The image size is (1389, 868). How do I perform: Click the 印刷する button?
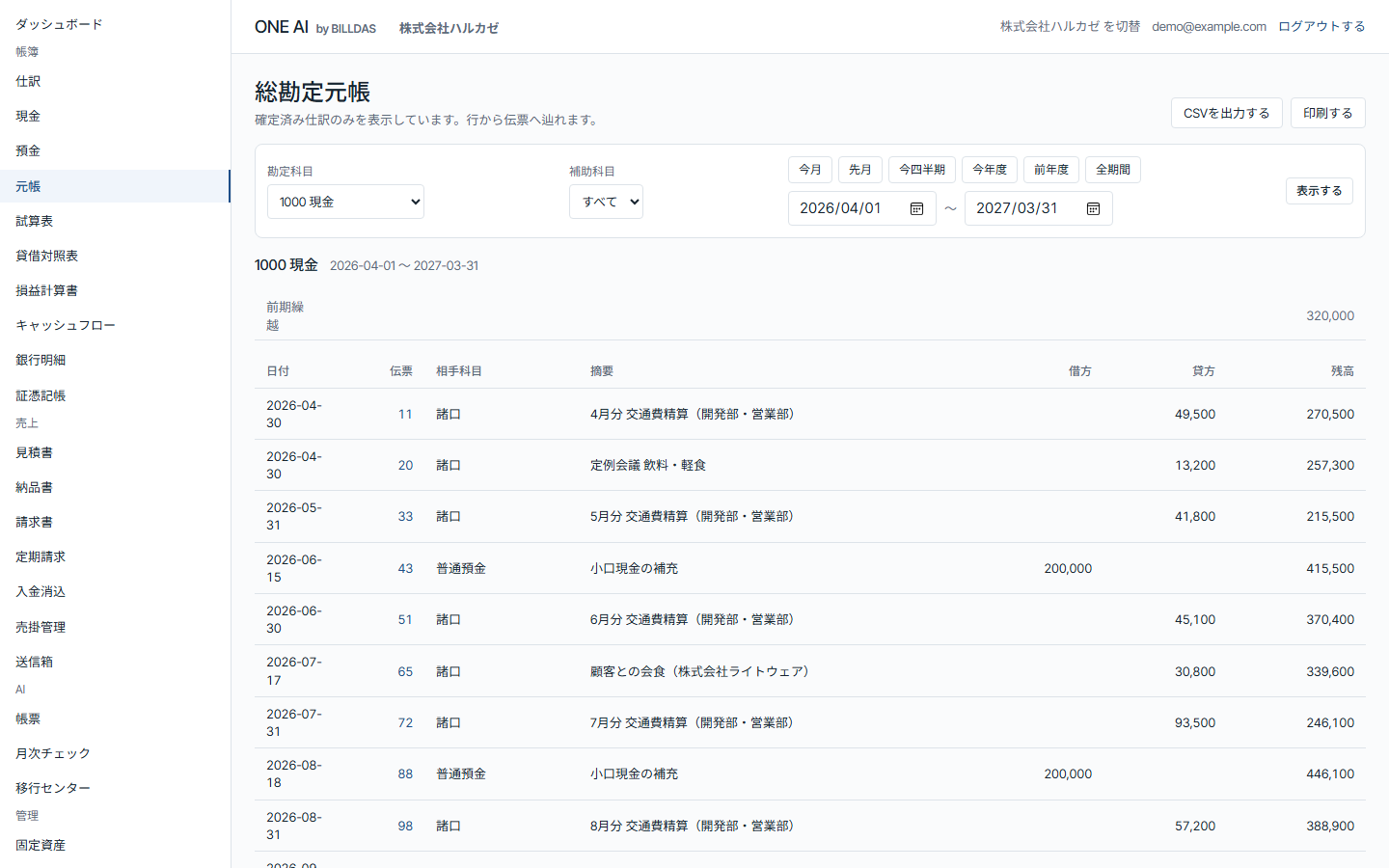pyautogui.click(x=1328, y=113)
